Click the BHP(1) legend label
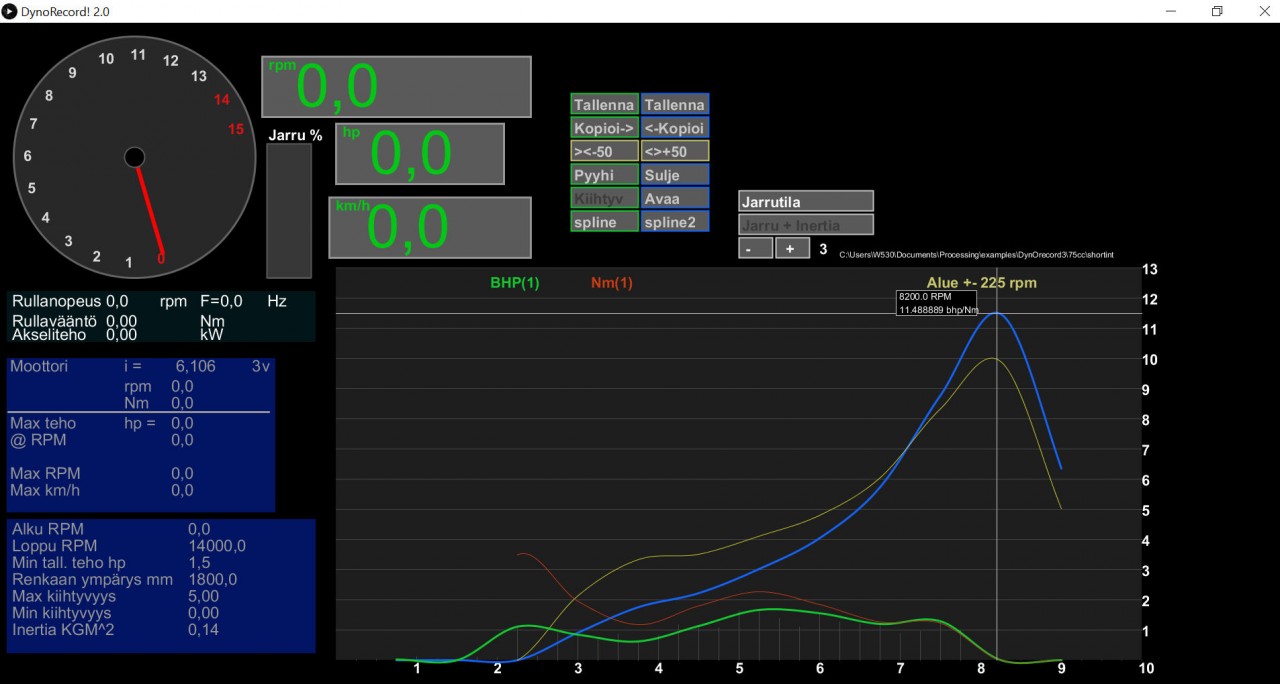1280x684 pixels. (514, 283)
